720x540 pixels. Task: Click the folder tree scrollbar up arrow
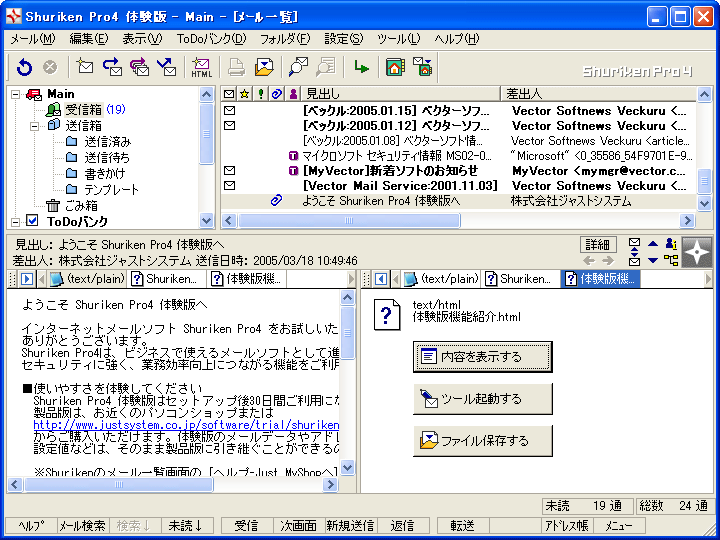coord(207,95)
